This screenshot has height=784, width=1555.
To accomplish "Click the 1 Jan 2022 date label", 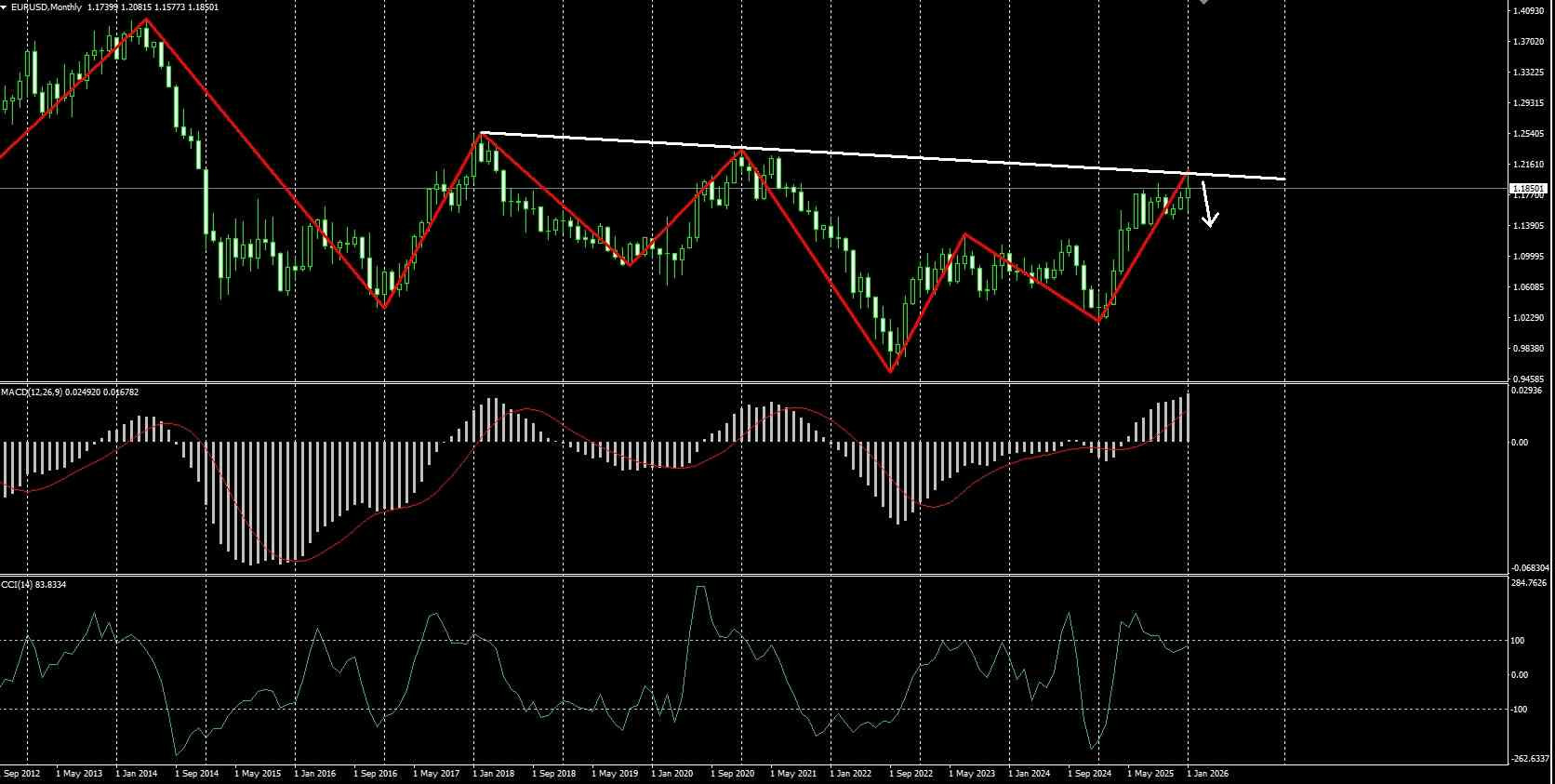I will tap(851, 773).
